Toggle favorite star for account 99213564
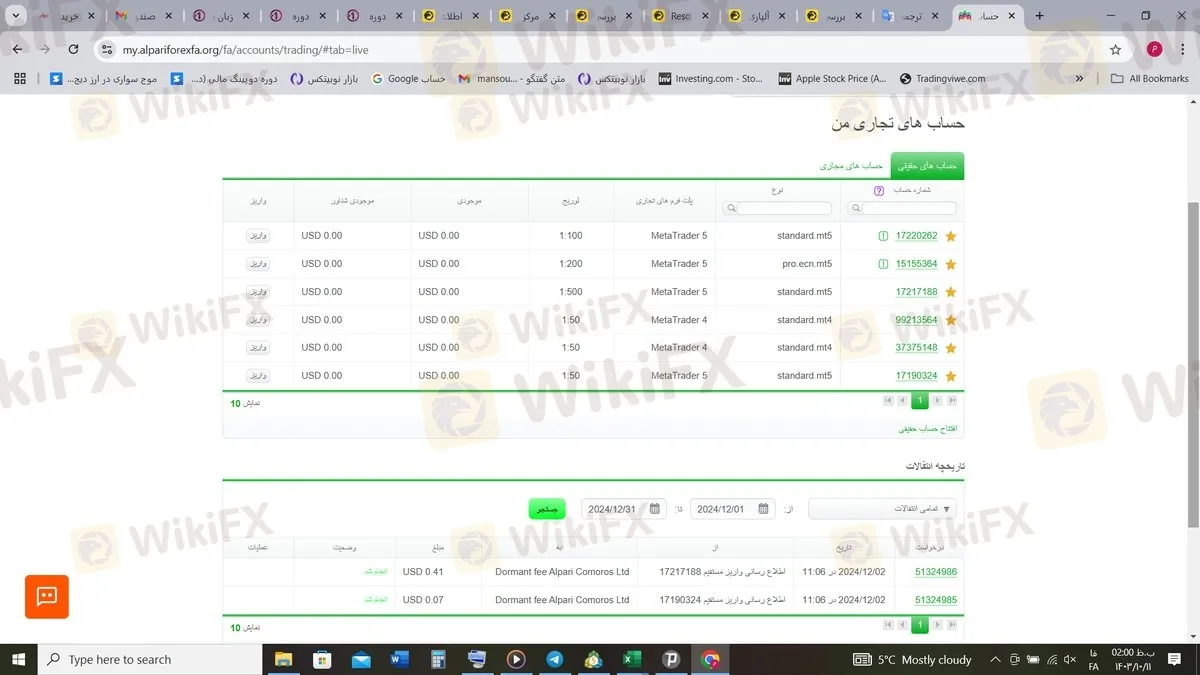Screen dimensions: 1200x675 point(951,320)
